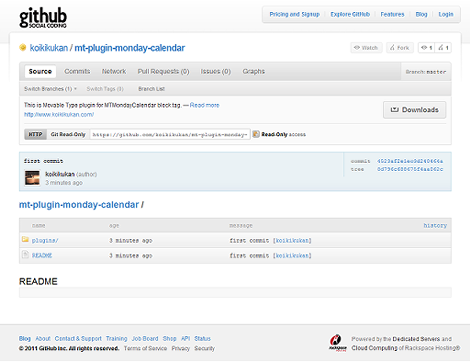
Task: Open Contact & Support
Action: pyautogui.click(x=78, y=339)
